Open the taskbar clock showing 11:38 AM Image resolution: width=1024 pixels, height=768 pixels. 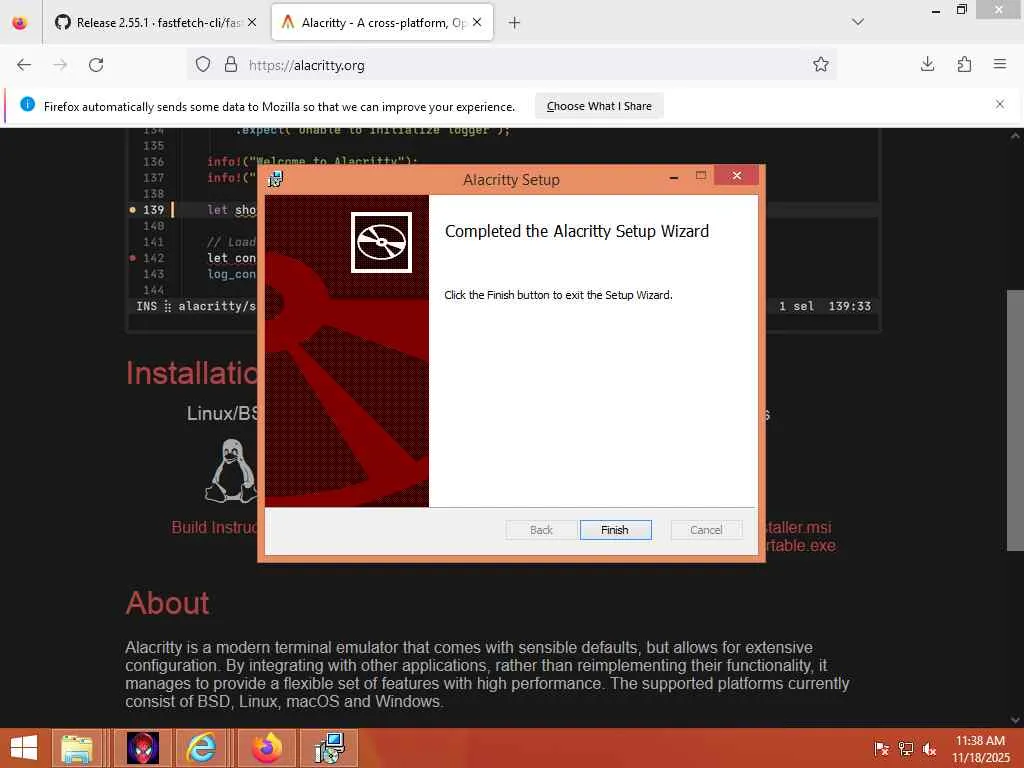click(x=981, y=749)
